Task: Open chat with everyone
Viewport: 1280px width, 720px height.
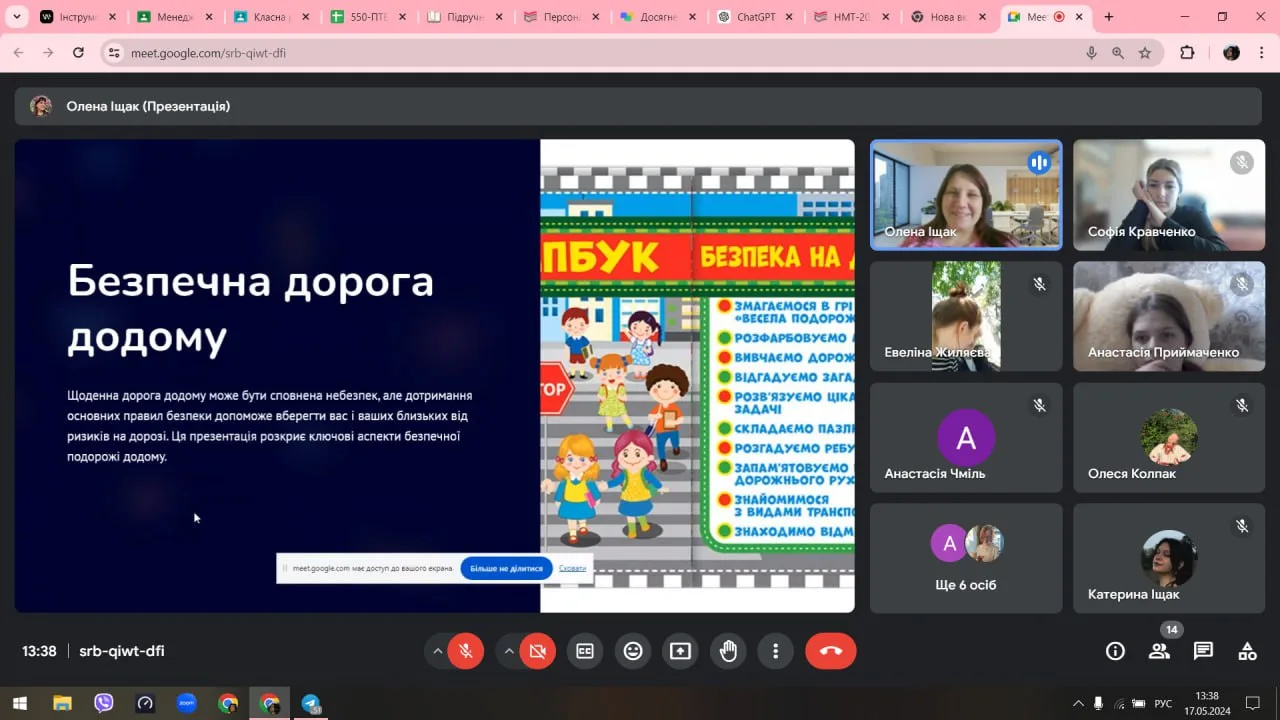Action: click(1203, 651)
